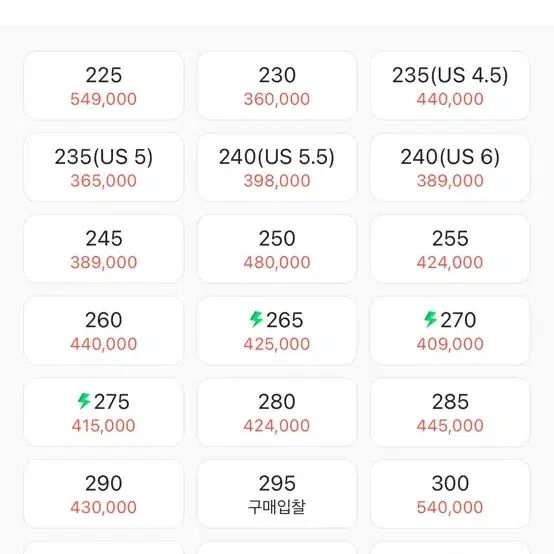Choose size 230 for 360,000
This screenshot has width=554, height=554.
point(277,86)
